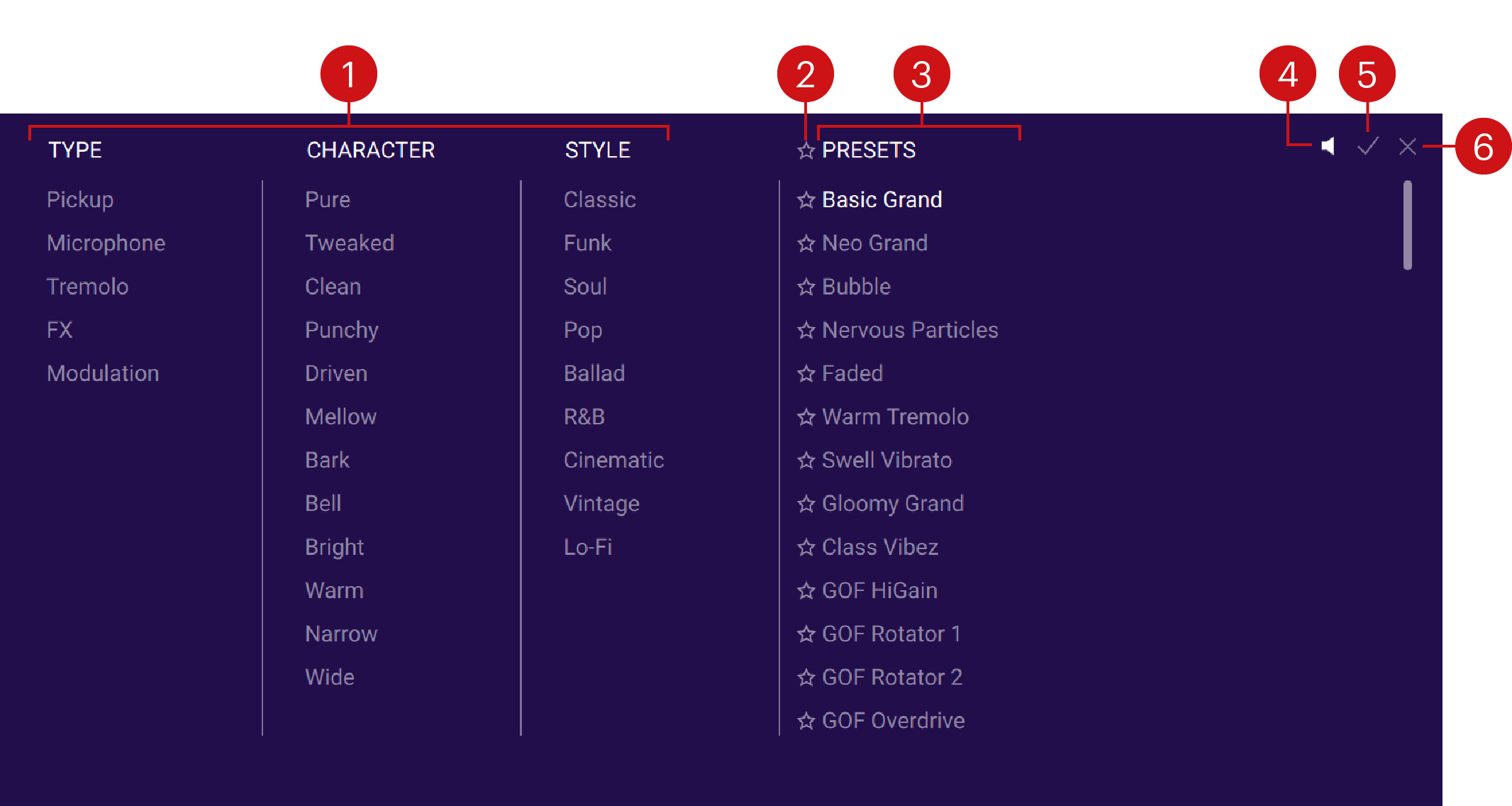Load the Swell Vibrato preset
Screen dimensions: 1512x806
886,460
